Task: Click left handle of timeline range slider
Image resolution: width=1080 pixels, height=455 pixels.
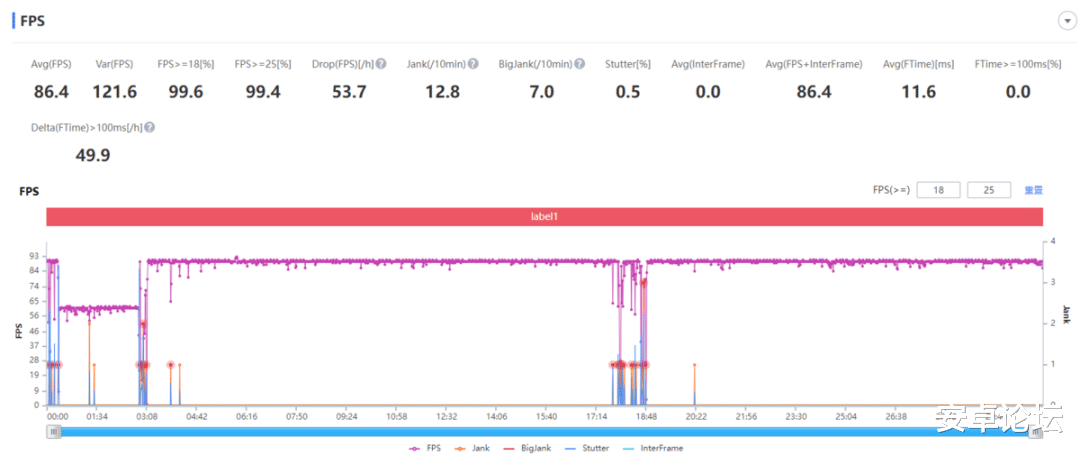Action: [54, 432]
